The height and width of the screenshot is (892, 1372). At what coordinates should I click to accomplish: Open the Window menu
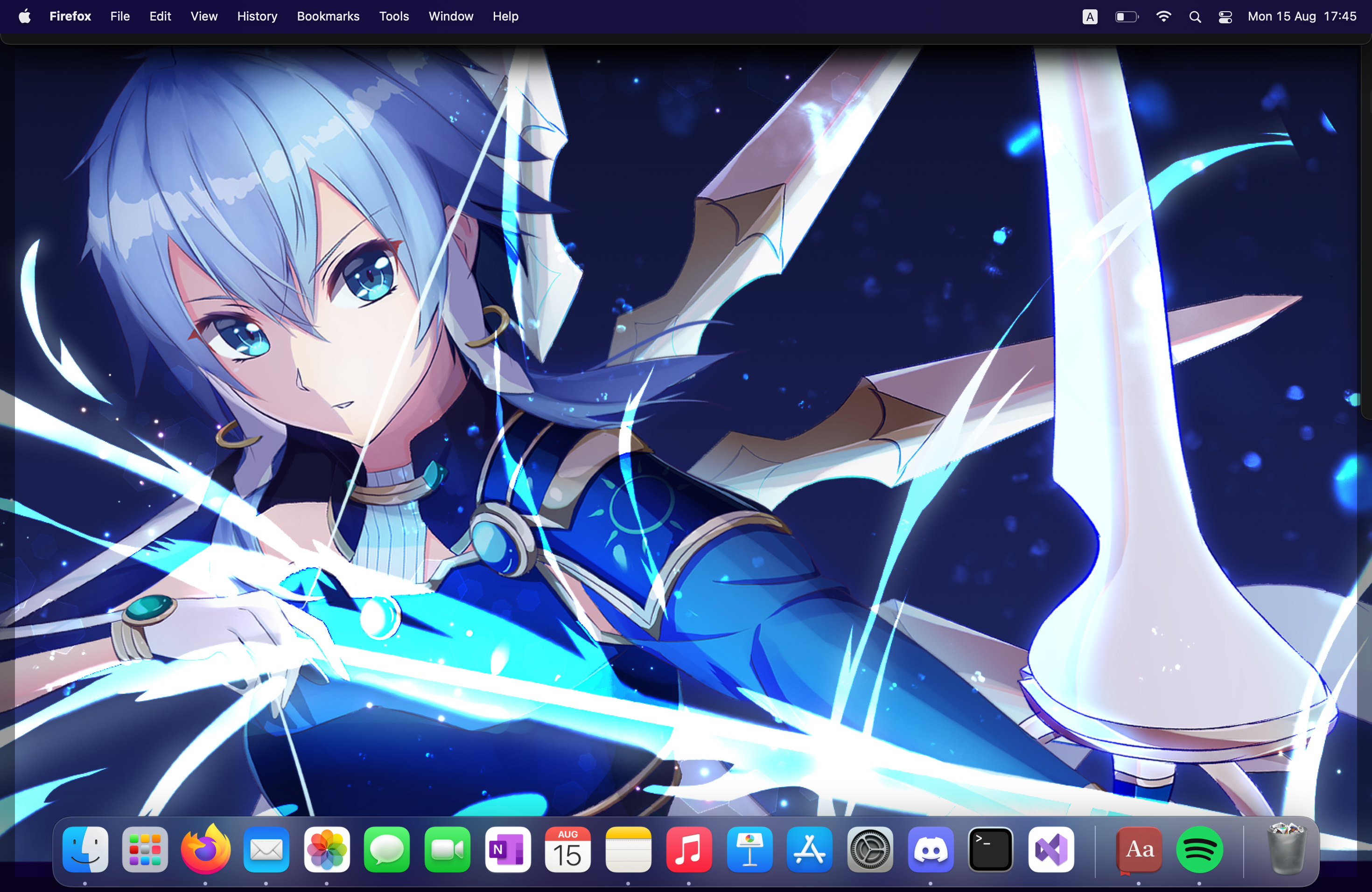pos(451,16)
